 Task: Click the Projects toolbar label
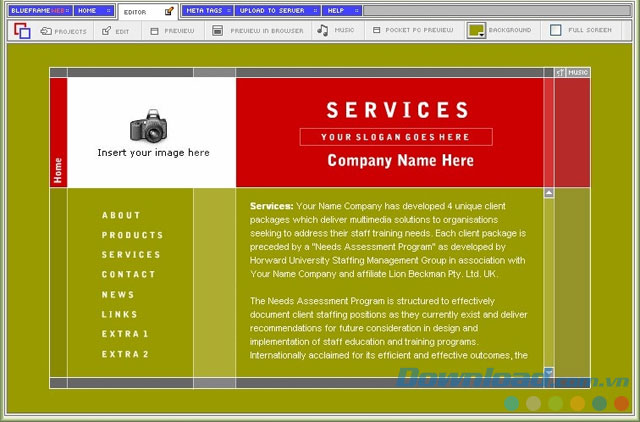pos(71,31)
